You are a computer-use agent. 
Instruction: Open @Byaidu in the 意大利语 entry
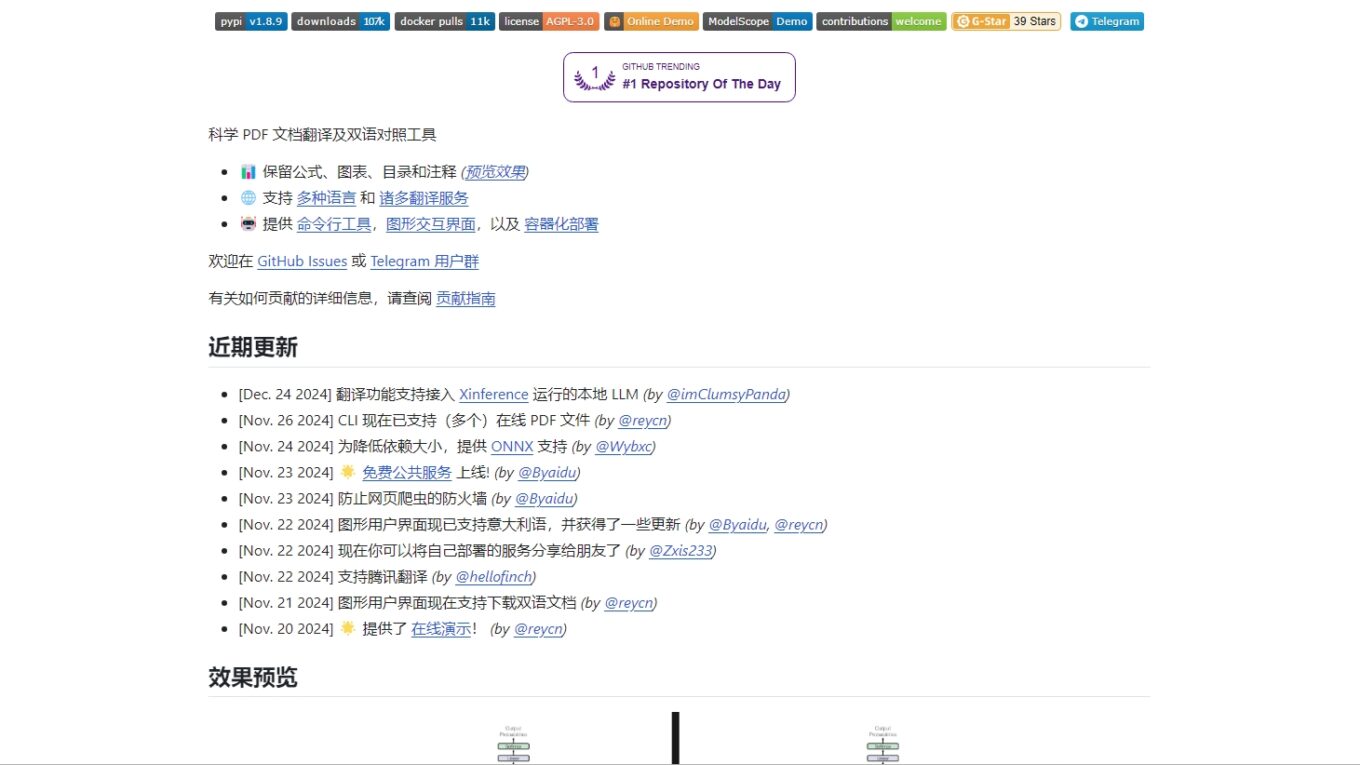tap(738, 524)
